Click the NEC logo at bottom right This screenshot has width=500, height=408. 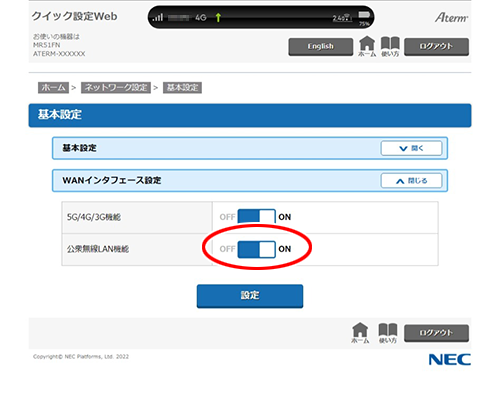pyautogui.click(x=450, y=360)
